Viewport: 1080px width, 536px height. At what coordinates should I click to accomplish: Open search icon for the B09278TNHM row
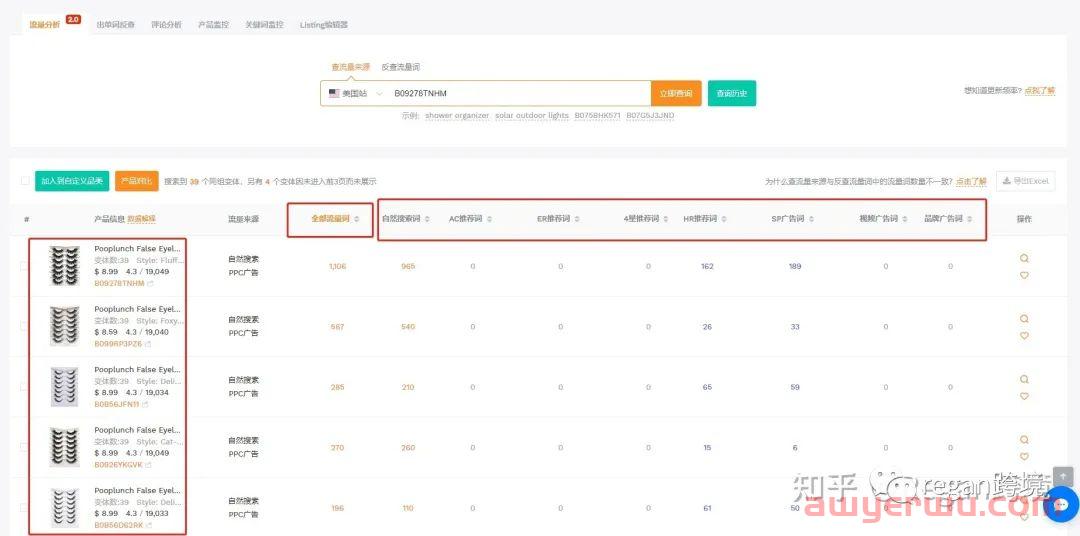click(x=1024, y=258)
